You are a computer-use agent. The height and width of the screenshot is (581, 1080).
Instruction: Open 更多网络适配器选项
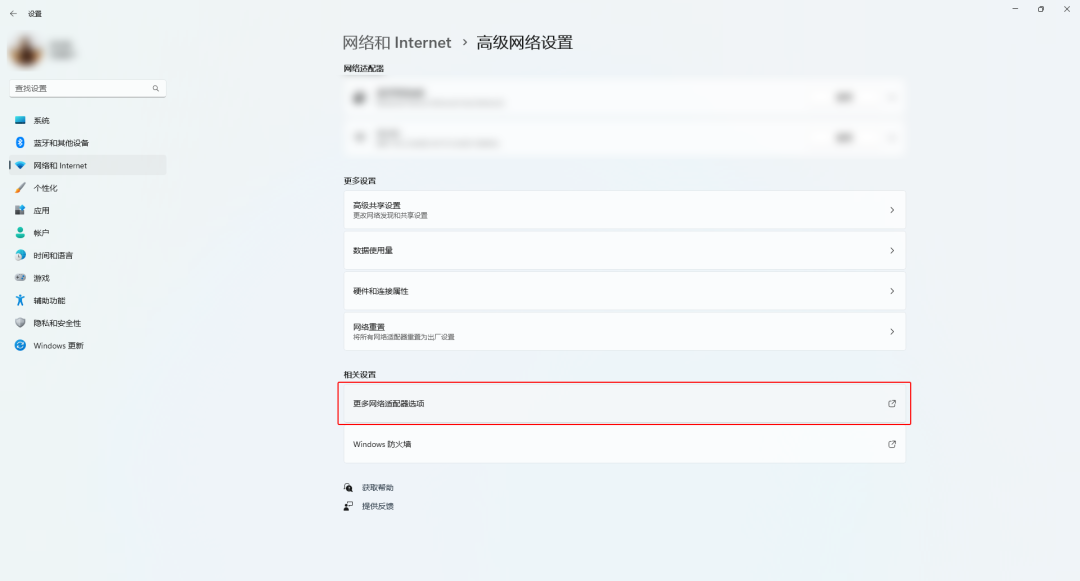[x=624, y=403]
